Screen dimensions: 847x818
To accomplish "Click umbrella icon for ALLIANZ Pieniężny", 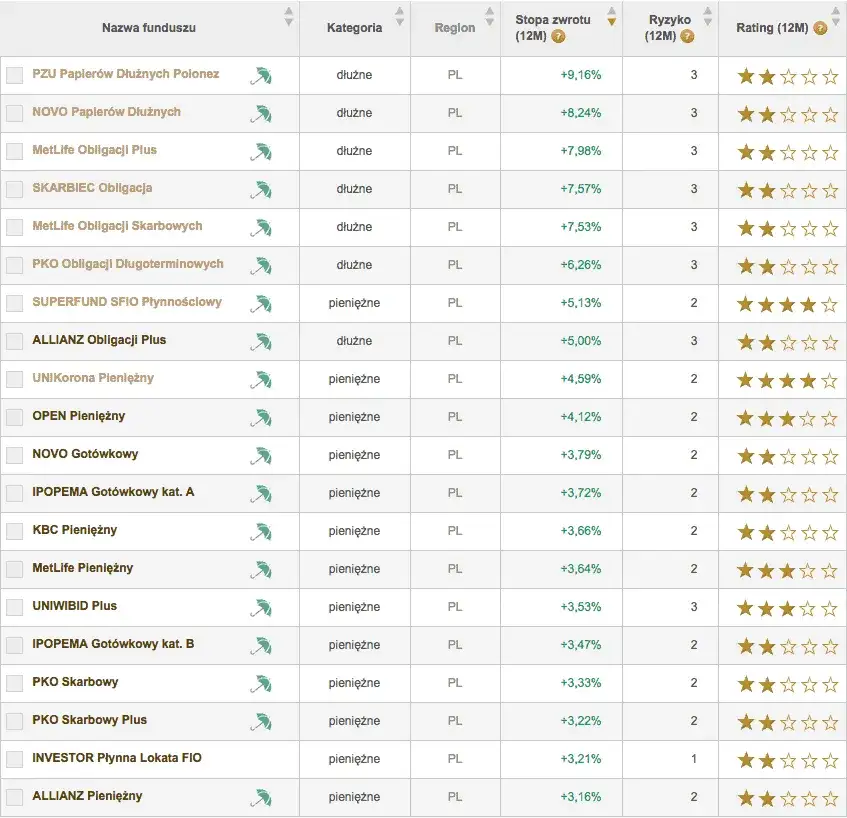I will click(261, 798).
